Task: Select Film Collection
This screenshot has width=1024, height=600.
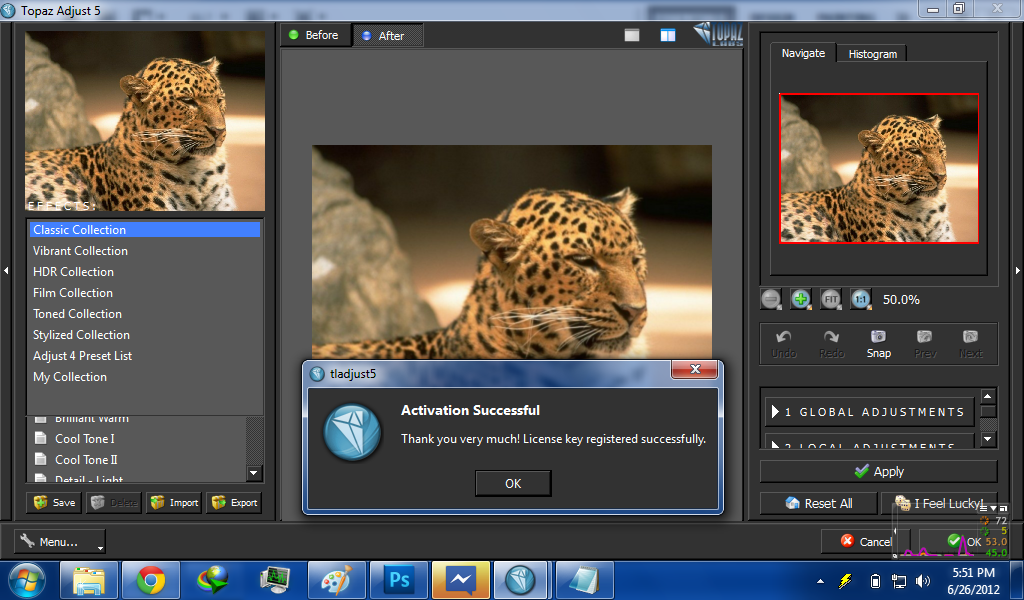Action: coord(145,292)
